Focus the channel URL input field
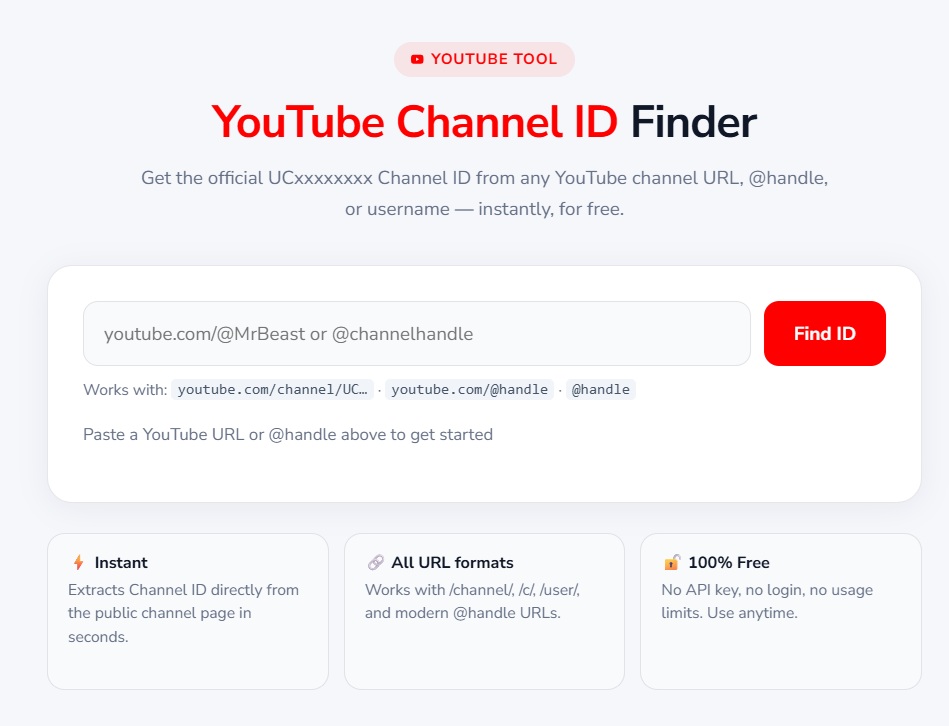The height and width of the screenshot is (726, 949). click(416, 333)
